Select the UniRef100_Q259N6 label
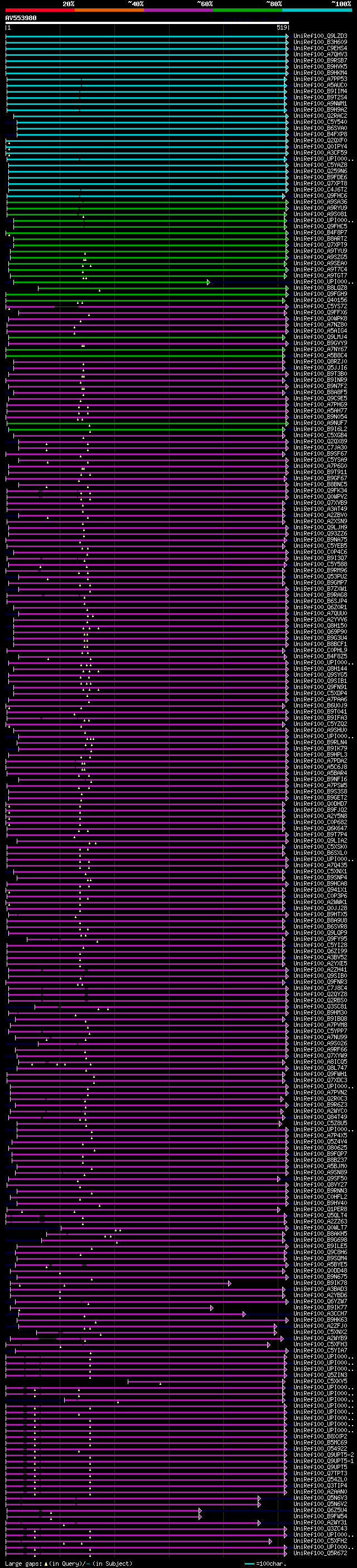357x1568 pixels. (321, 171)
